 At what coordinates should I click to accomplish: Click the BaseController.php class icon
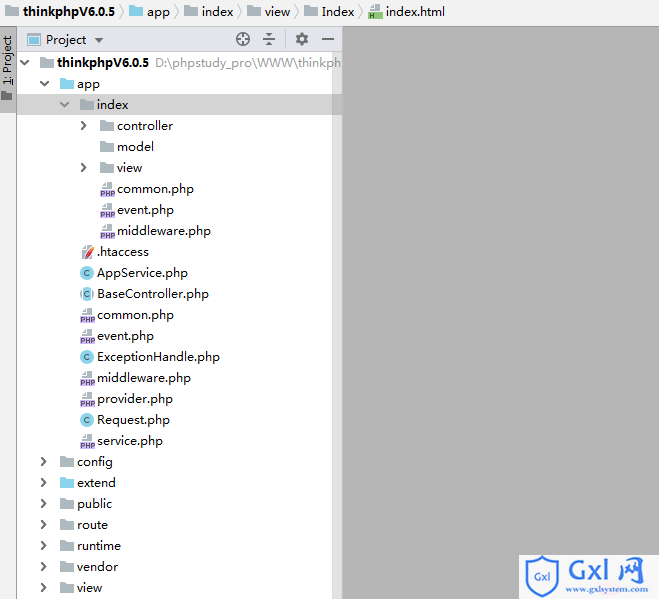(87, 294)
